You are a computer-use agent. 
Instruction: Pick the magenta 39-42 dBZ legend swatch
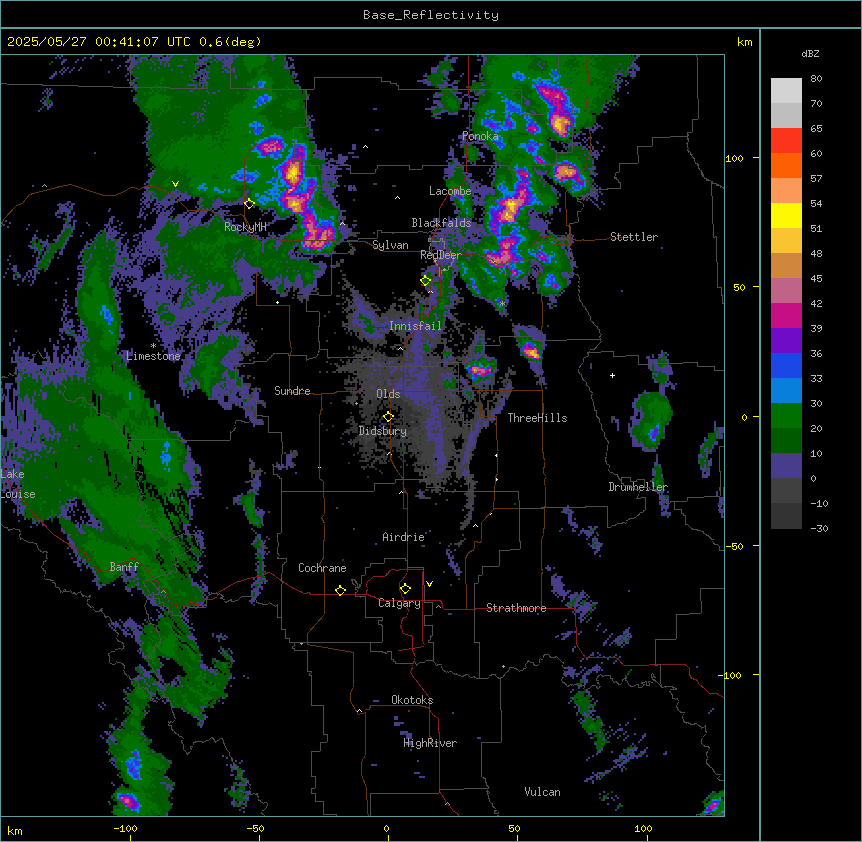(x=786, y=315)
